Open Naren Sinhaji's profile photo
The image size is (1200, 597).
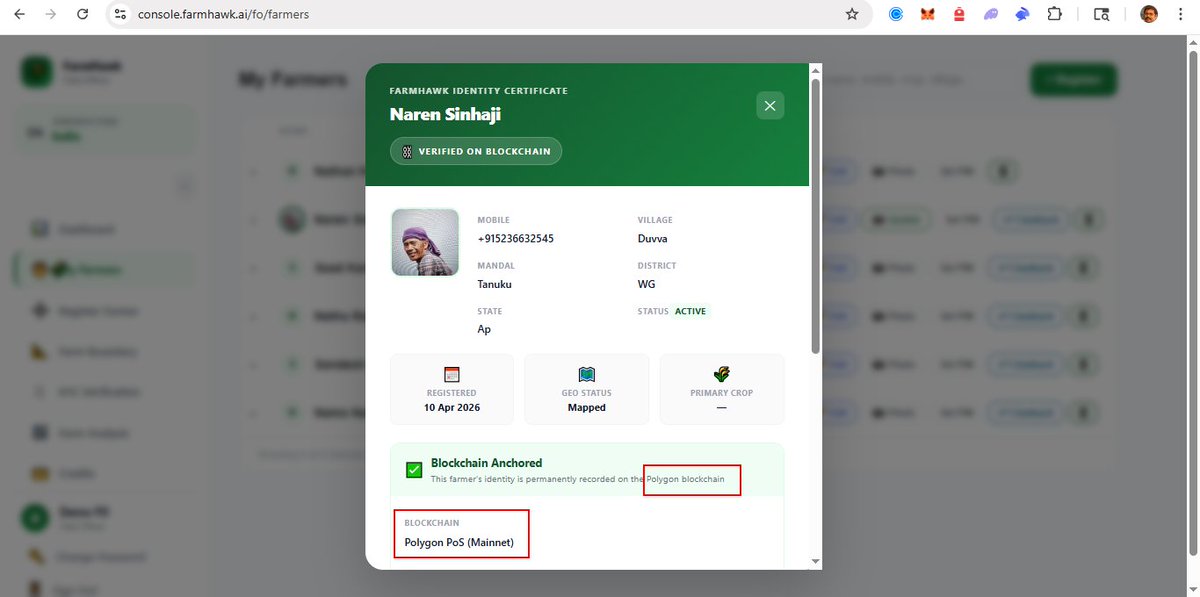[x=425, y=242]
